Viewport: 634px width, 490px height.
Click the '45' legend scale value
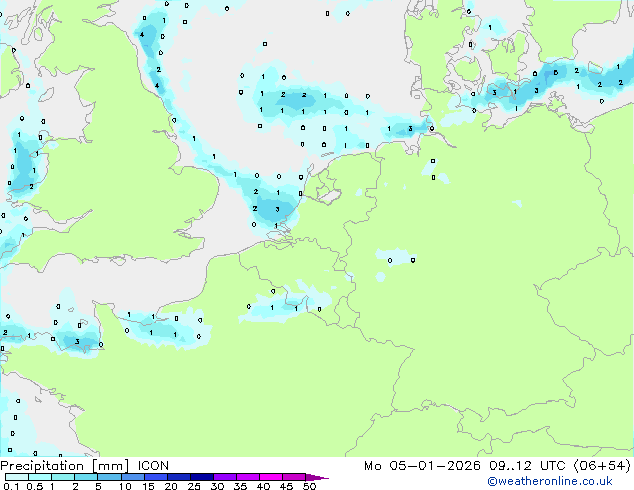[x=286, y=486]
